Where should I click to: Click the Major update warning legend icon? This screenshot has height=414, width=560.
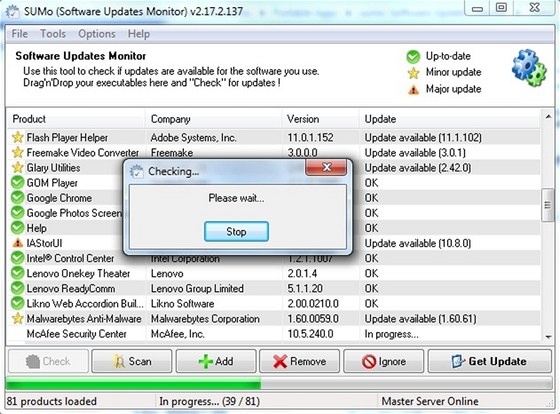[x=413, y=89]
